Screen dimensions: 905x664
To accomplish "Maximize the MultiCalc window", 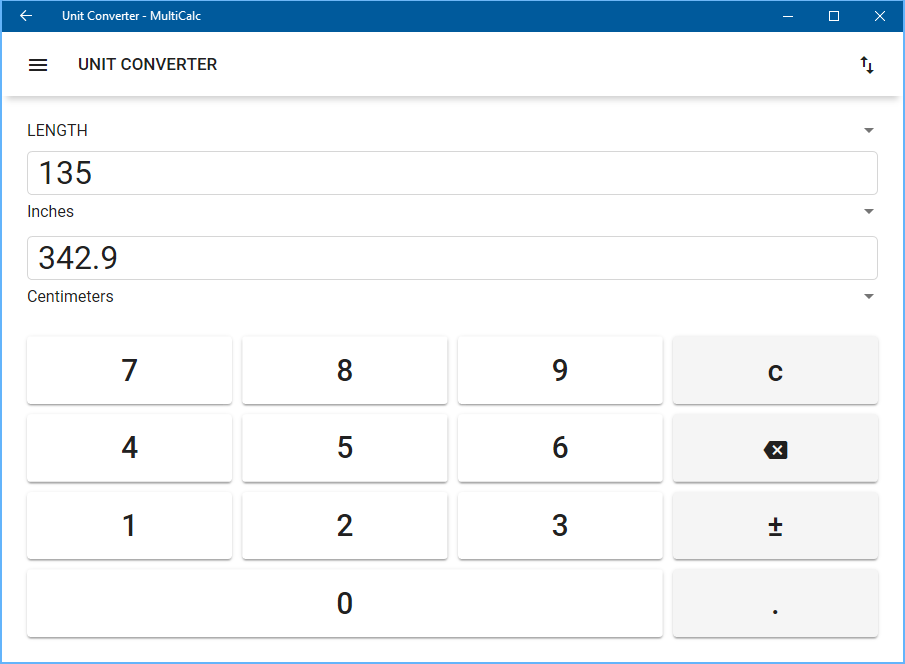I will pyautogui.click(x=833, y=16).
